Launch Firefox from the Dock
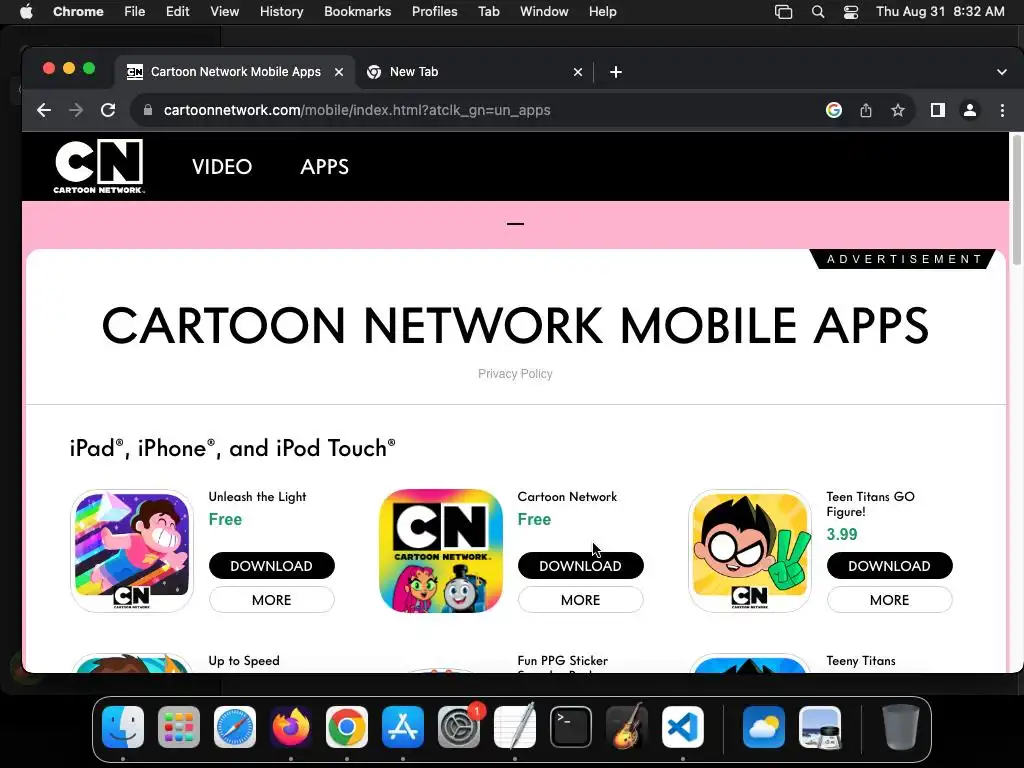 [291, 727]
